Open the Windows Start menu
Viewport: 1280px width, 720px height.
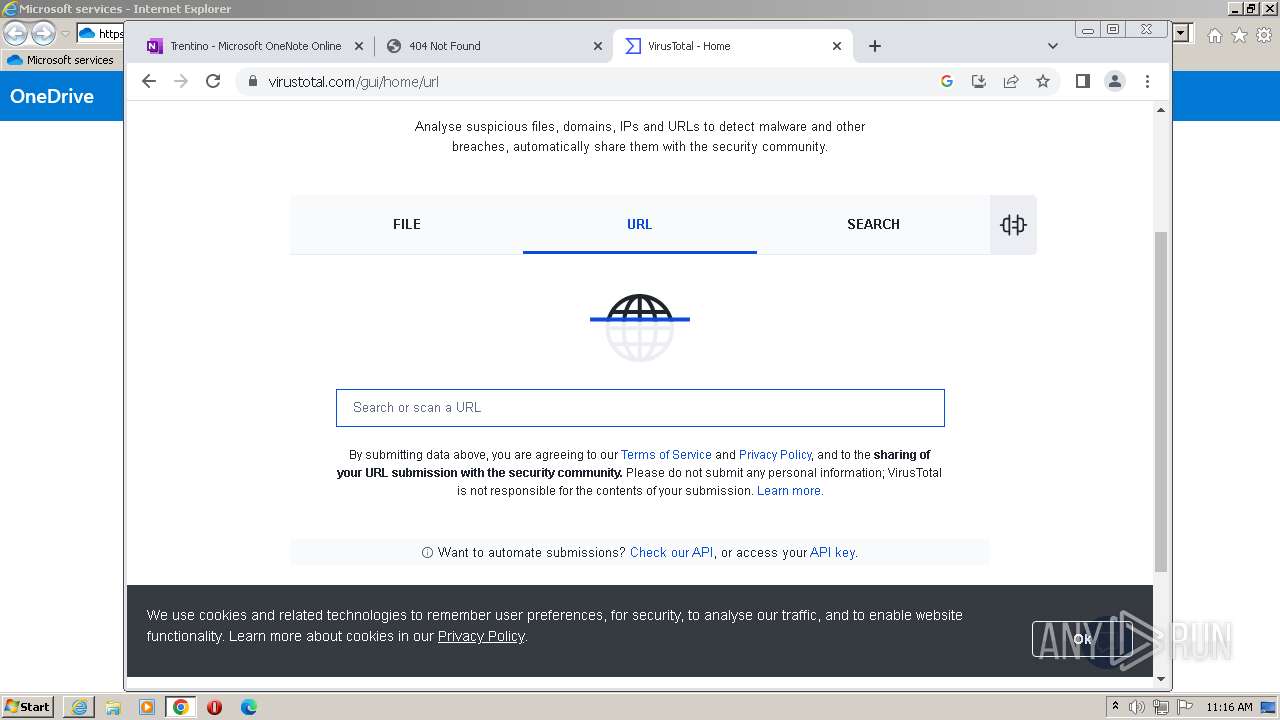coord(27,707)
